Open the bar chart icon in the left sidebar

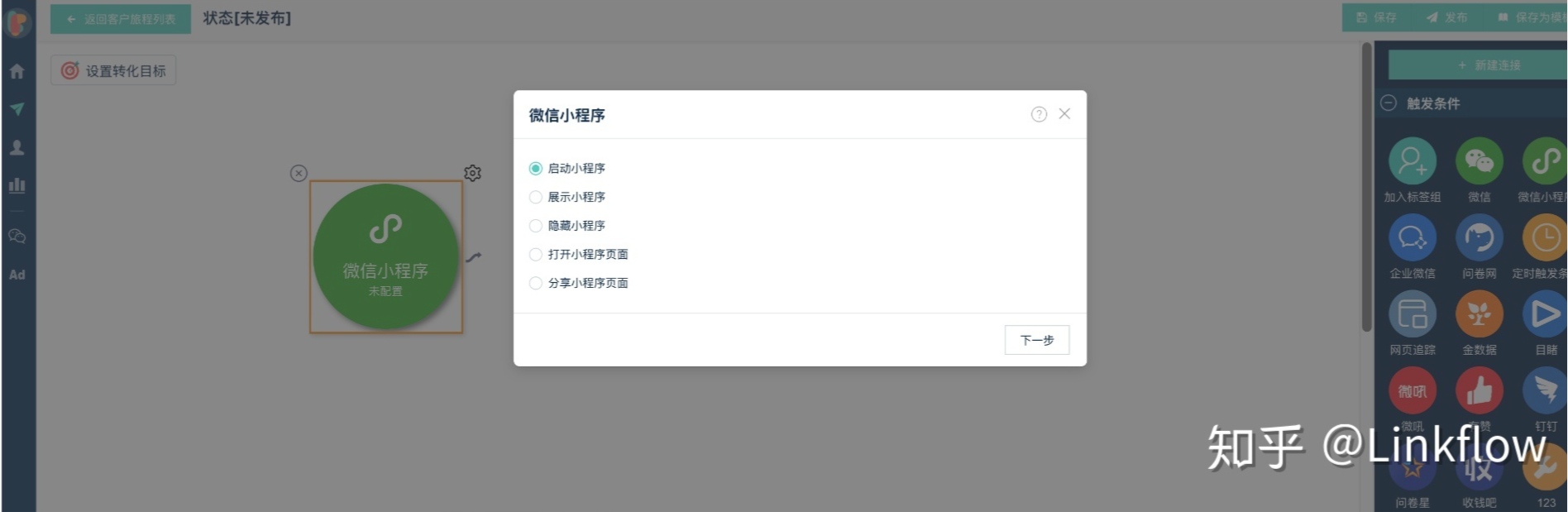click(x=17, y=185)
